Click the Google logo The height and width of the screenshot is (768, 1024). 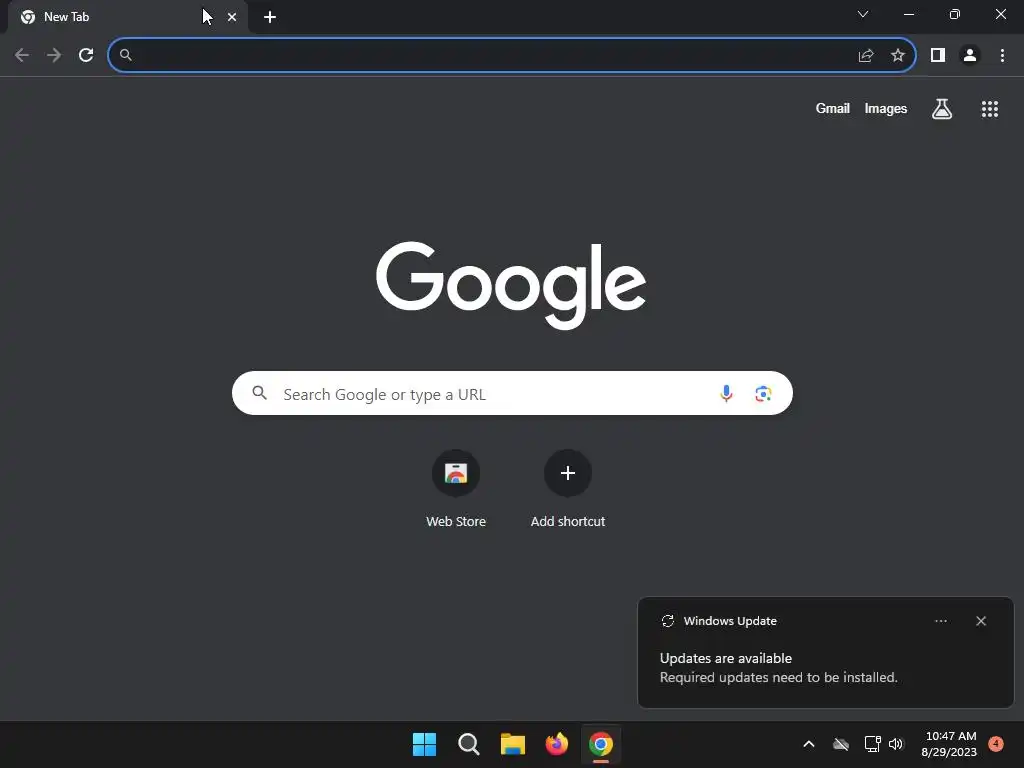coord(511,285)
